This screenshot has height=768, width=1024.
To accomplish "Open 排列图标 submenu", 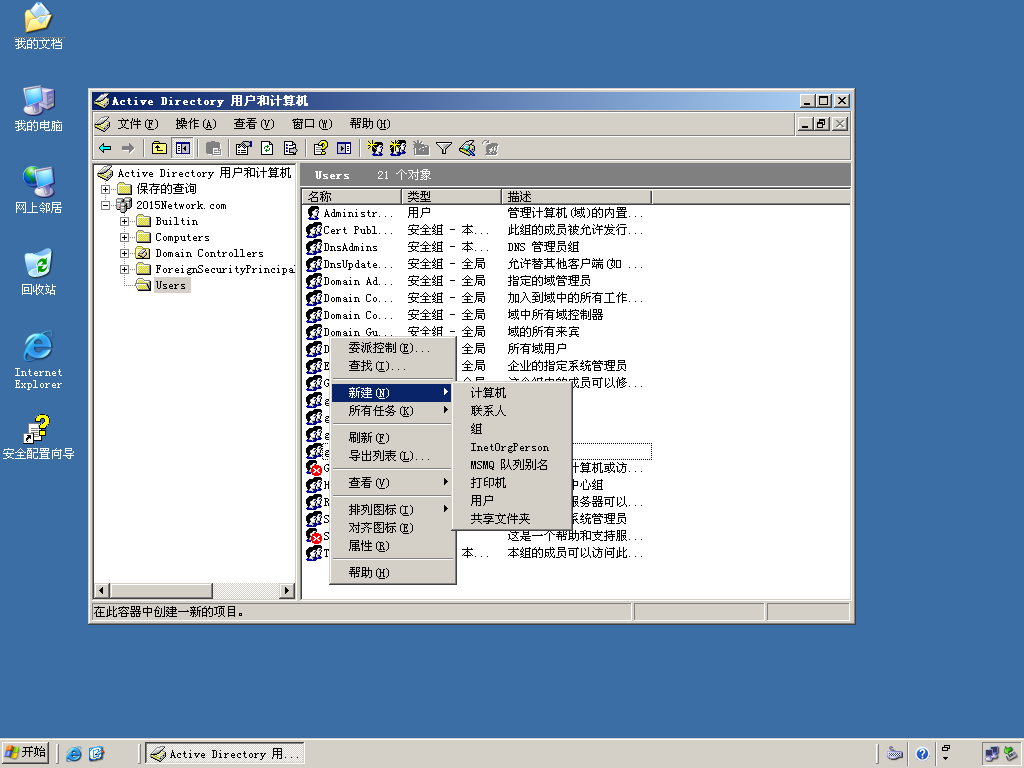I will pyautogui.click(x=392, y=509).
